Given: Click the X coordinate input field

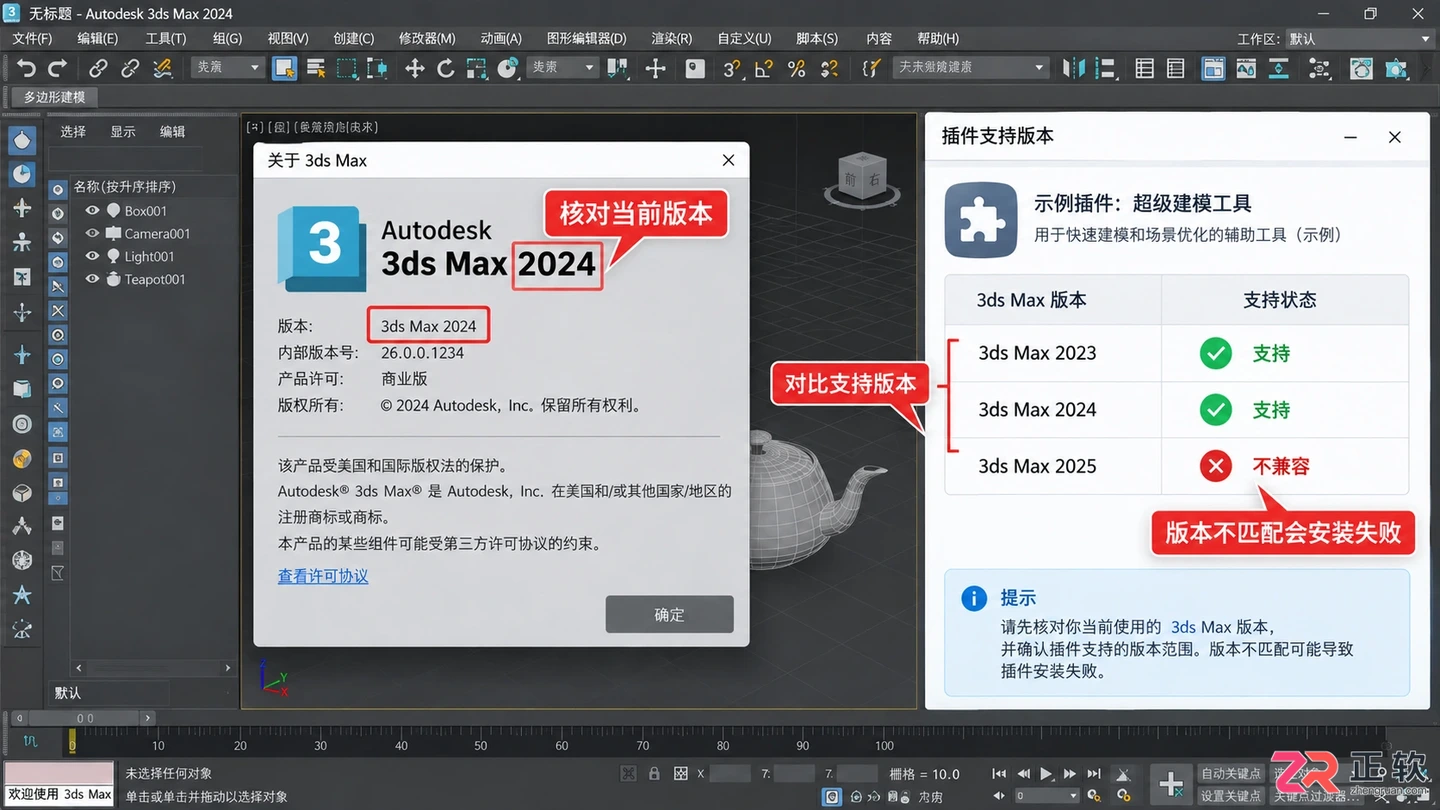Looking at the screenshot, I should [x=730, y=774].
